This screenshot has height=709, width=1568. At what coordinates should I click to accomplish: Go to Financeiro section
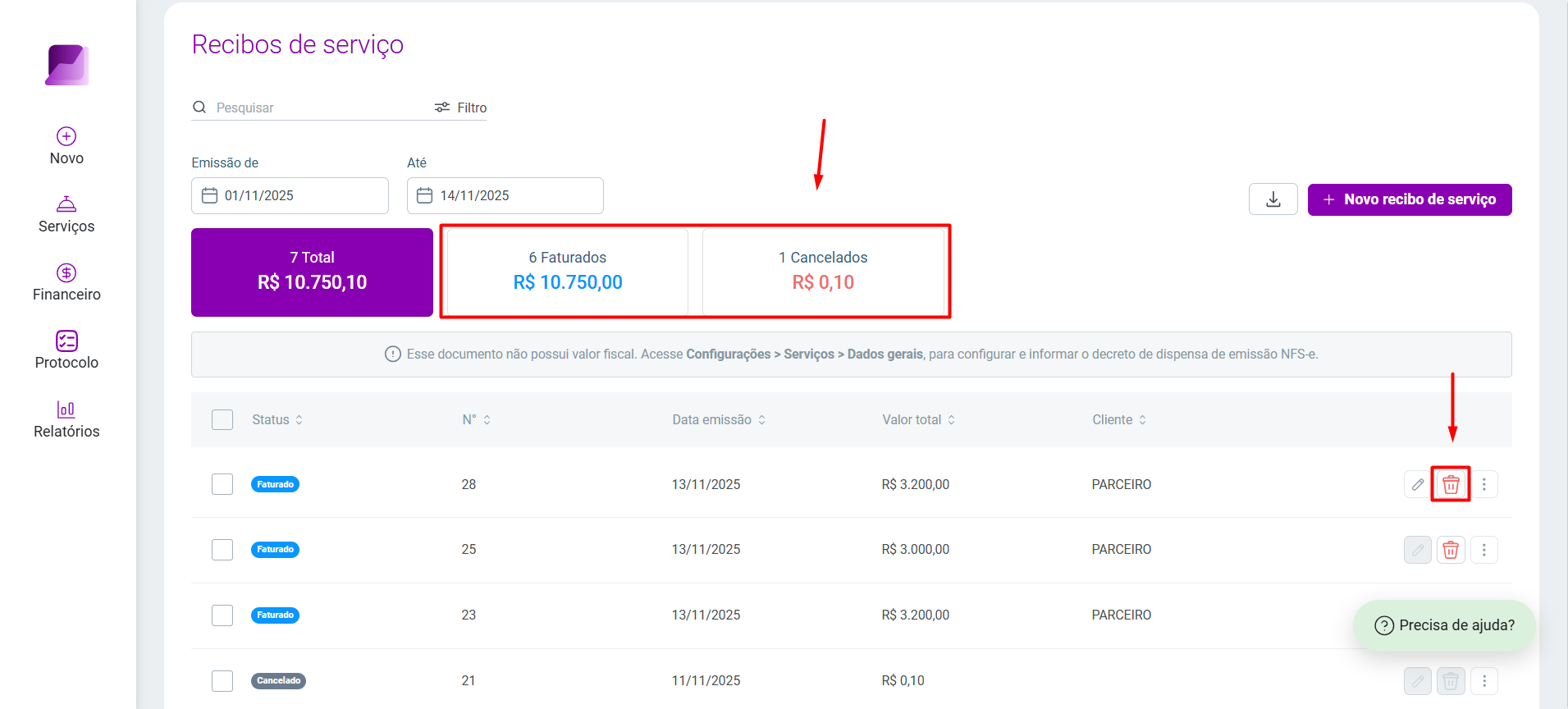click(66, 282)
